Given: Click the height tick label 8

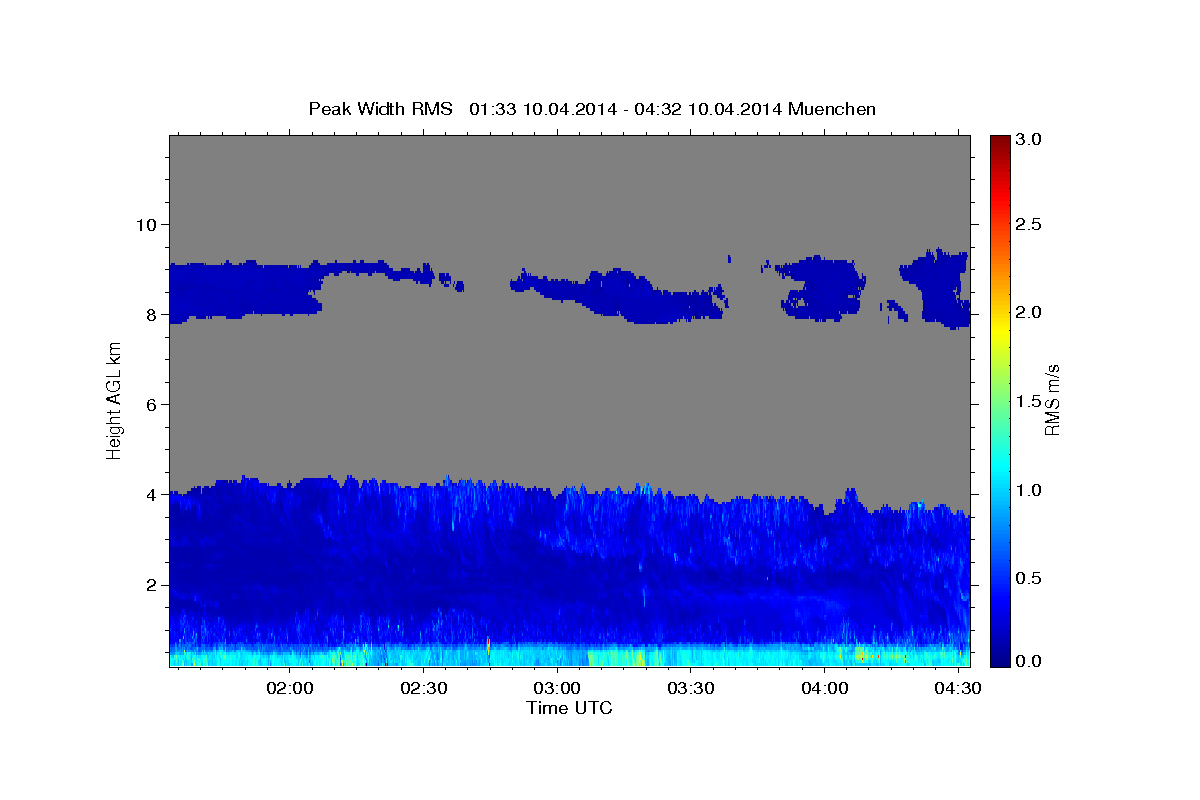Looking at the screenshot, I should [x=152, y=314].
